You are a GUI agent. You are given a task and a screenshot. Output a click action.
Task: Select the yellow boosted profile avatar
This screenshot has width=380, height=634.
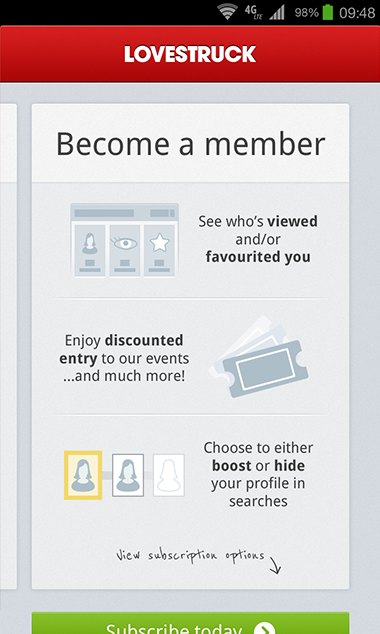83,475
